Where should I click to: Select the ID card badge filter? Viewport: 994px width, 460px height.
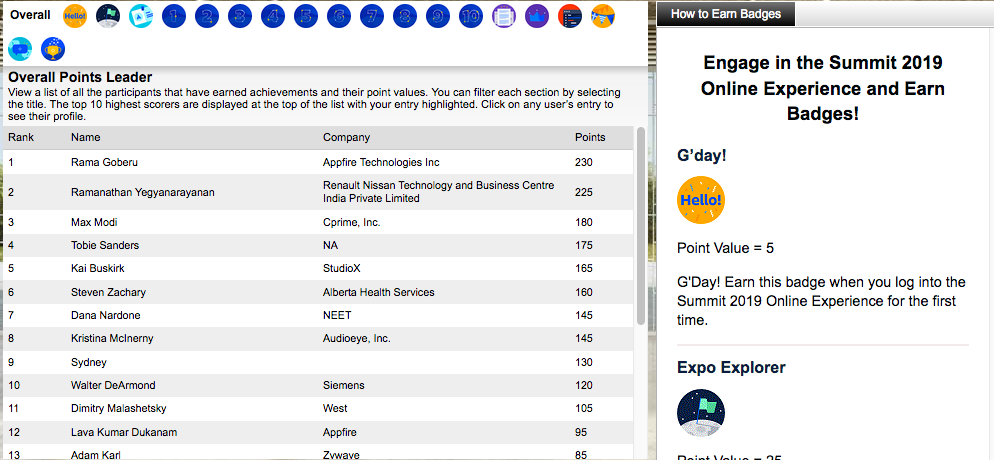click(141, 16)
